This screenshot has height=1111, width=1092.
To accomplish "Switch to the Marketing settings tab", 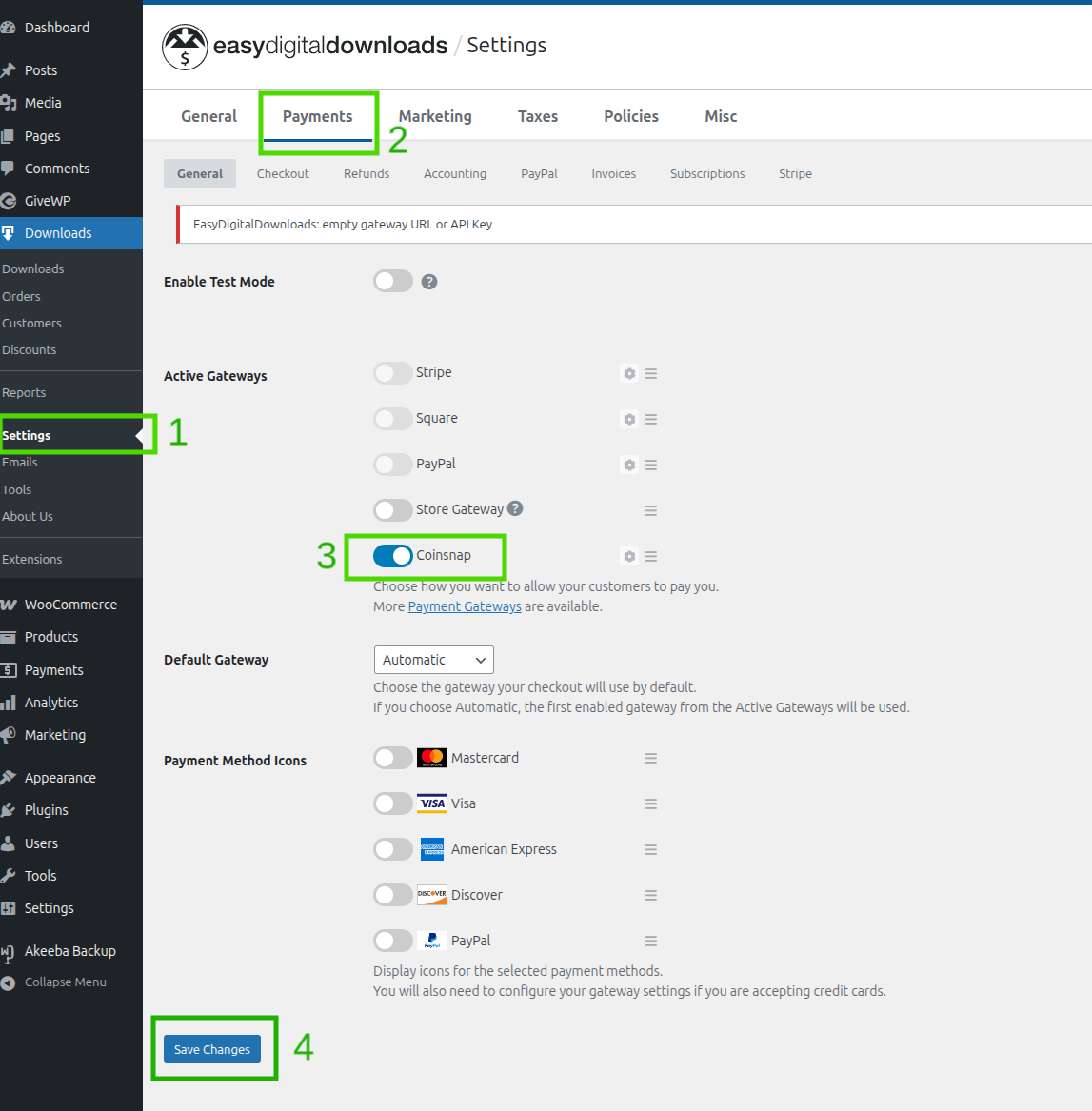I will tap(434, 116).
